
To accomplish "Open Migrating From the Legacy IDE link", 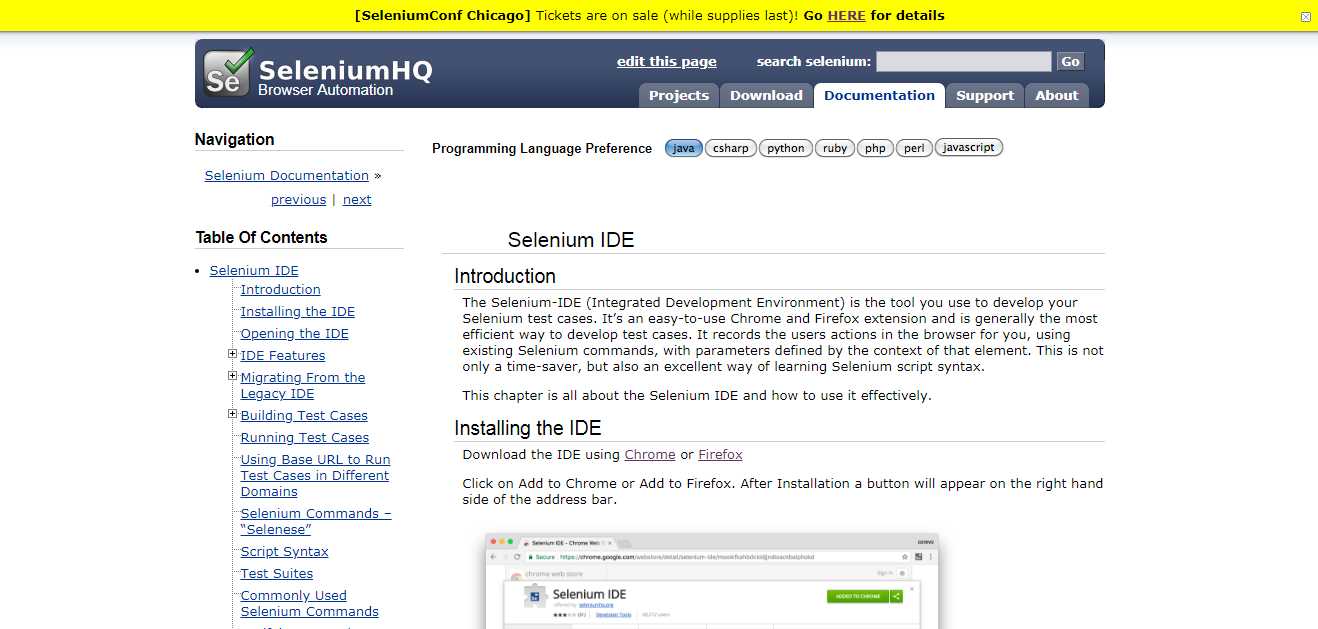I will tap(303, 385).
